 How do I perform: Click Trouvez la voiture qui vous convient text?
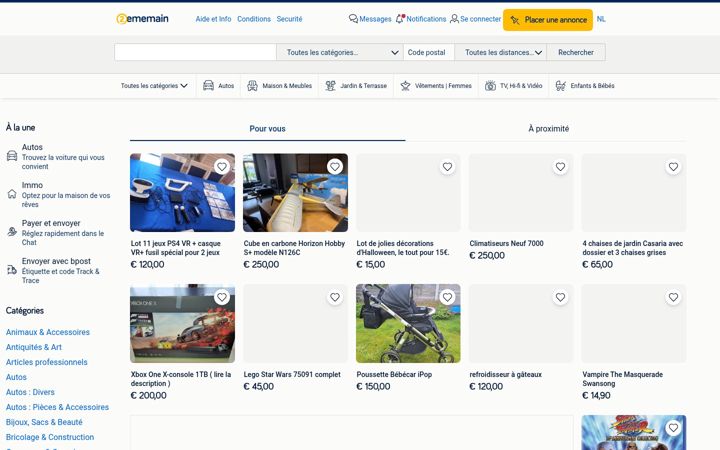63,162
